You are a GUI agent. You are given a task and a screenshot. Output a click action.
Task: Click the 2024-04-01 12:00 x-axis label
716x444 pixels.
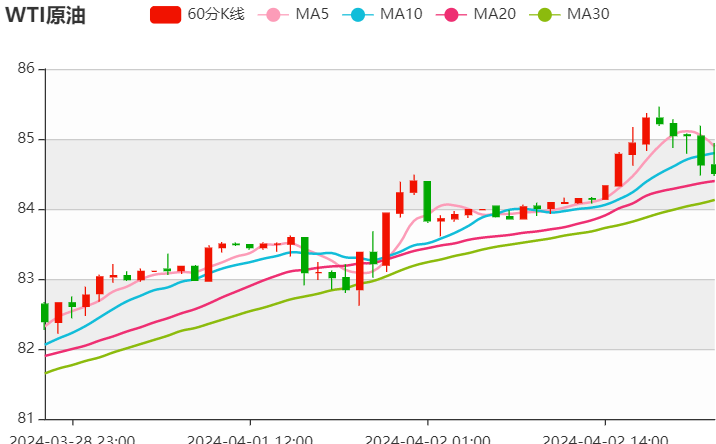coord(250,439)
